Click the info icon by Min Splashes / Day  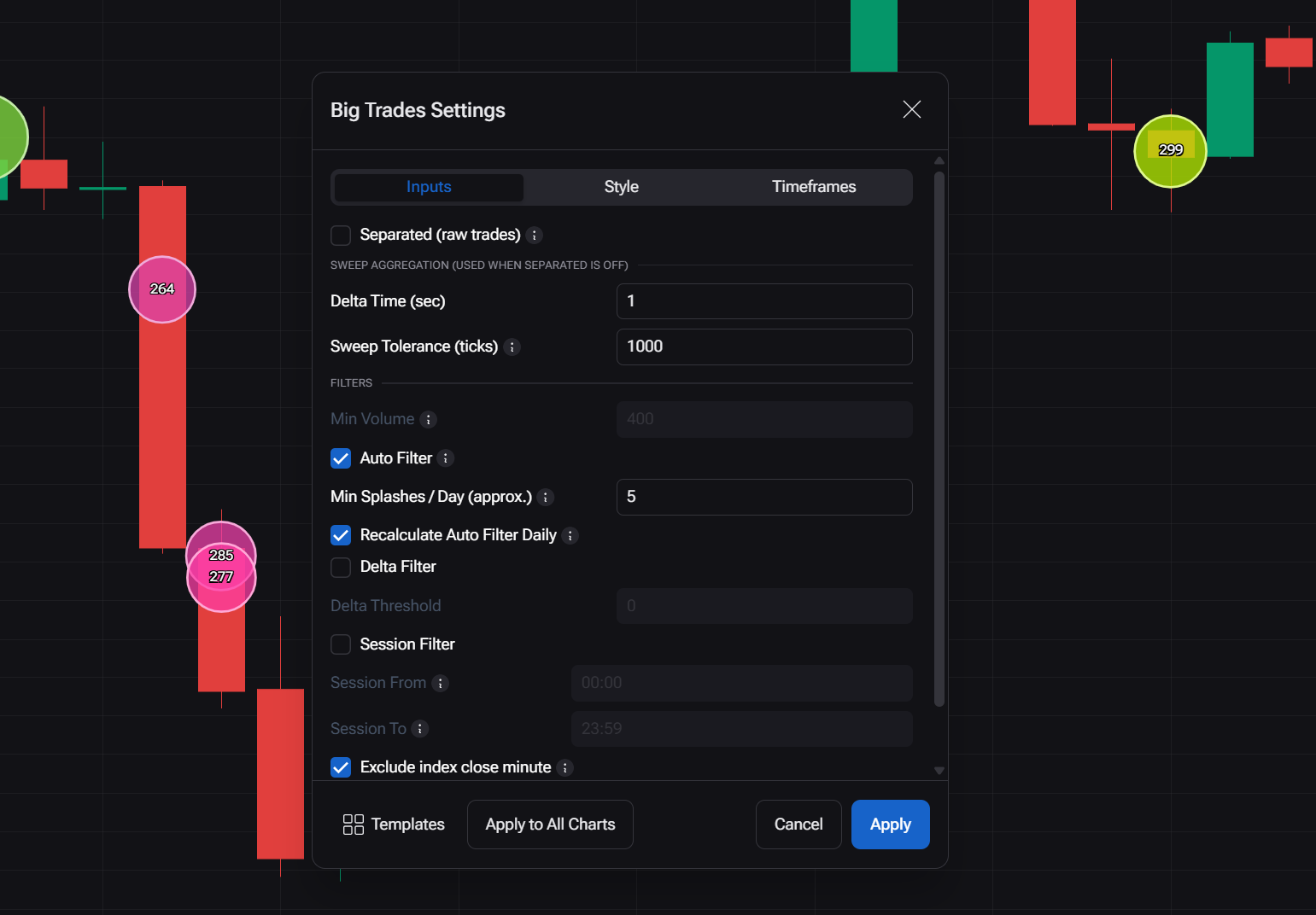[546, 498]
